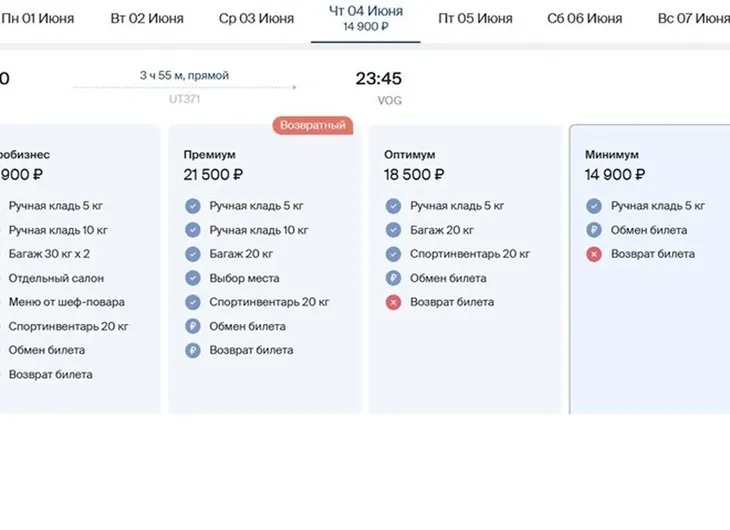Click the flight number UT371
This screenshot has width=730, height=530.
[184, 99]
